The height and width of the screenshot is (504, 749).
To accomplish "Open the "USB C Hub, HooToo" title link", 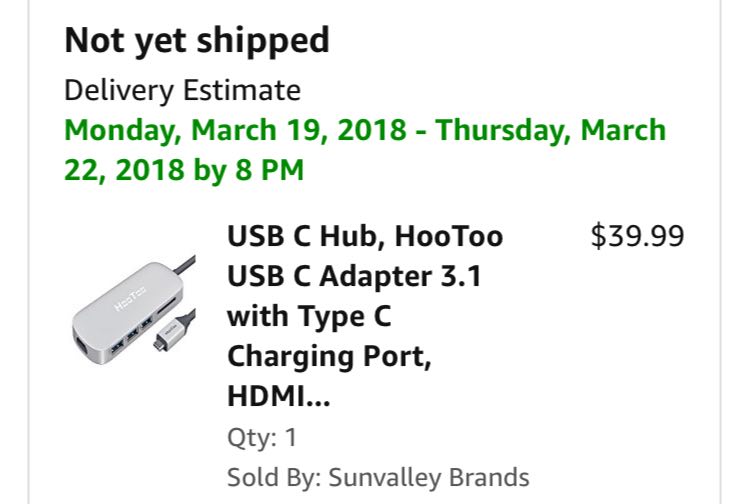I will point(365,237).
